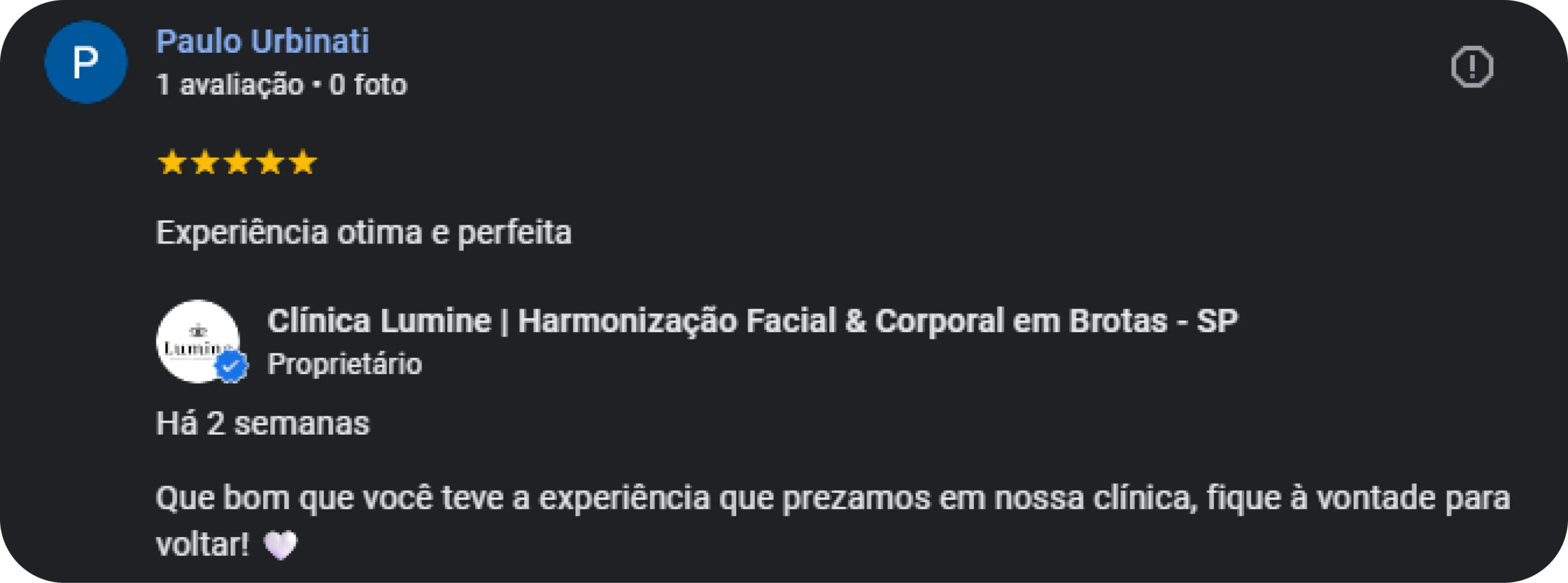Click the fifth yellow rating star
This screenshot has height=583, width=1568.
click(x=303, y=163)
